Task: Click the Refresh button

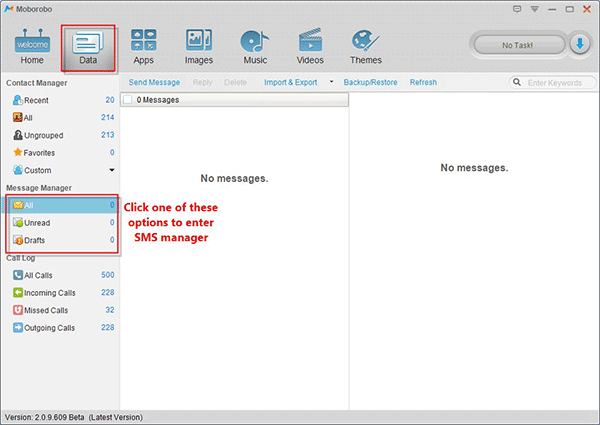Action: [x=423, y=82]
